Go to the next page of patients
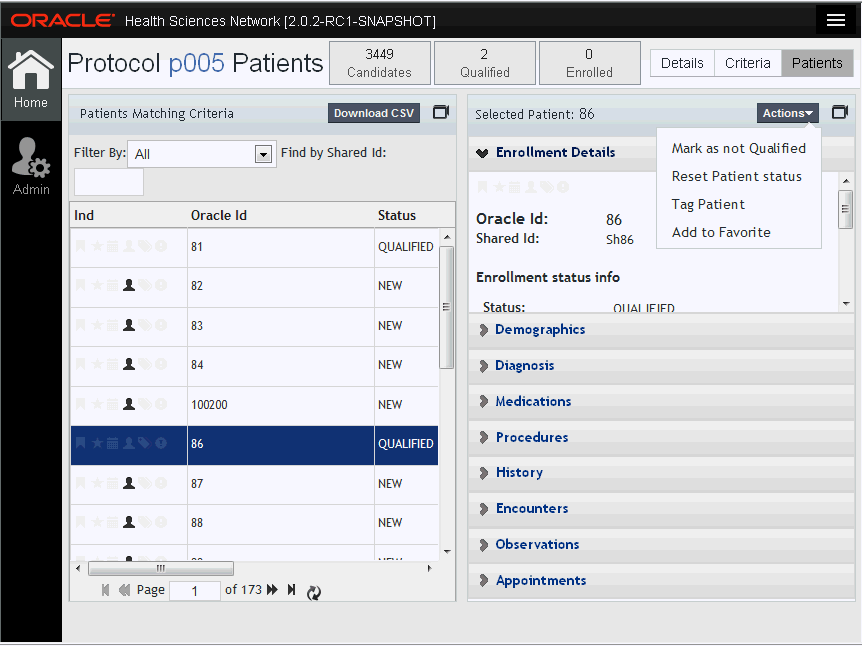 (x=272, y=590)
